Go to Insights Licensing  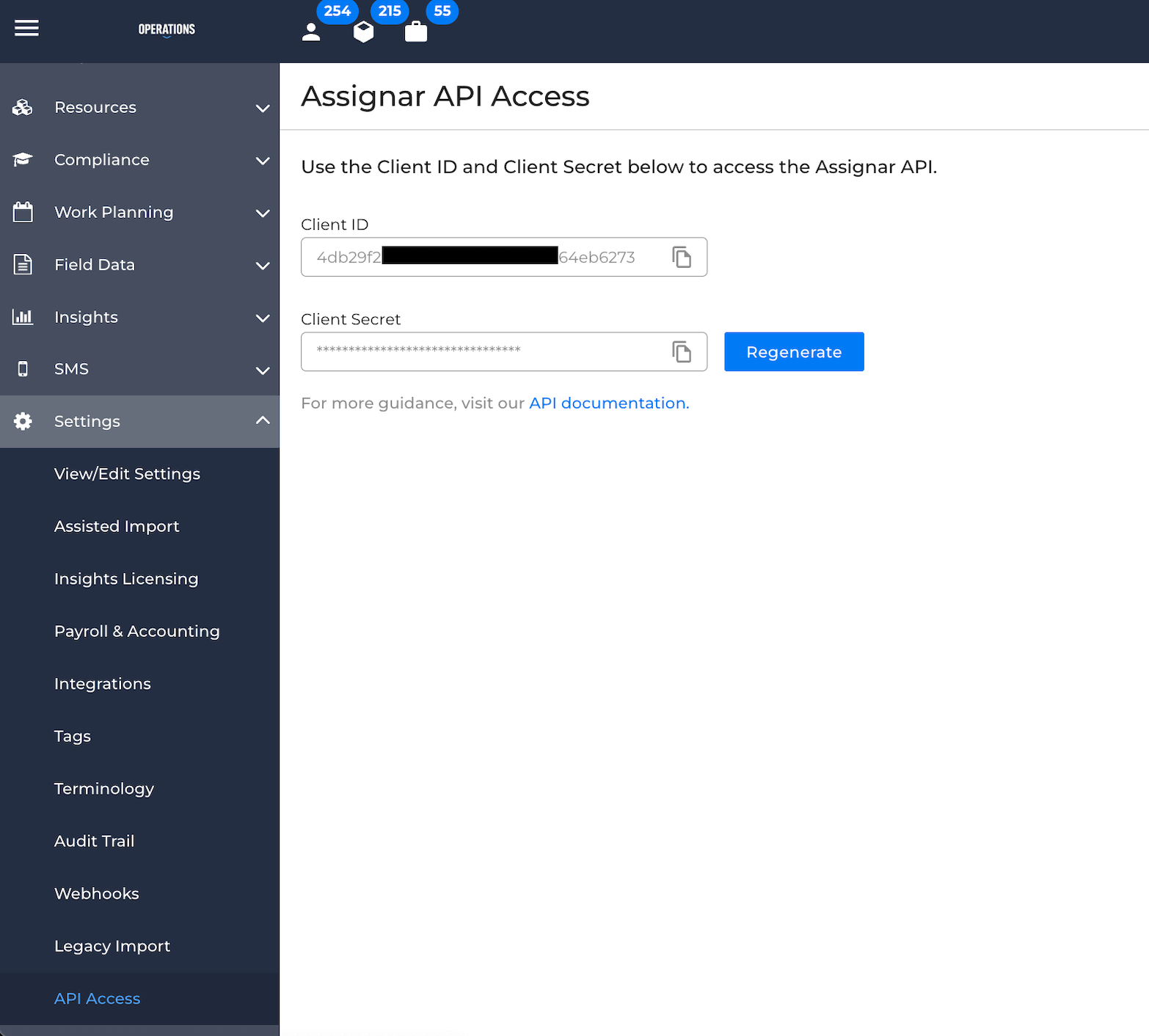coord(126,579)
